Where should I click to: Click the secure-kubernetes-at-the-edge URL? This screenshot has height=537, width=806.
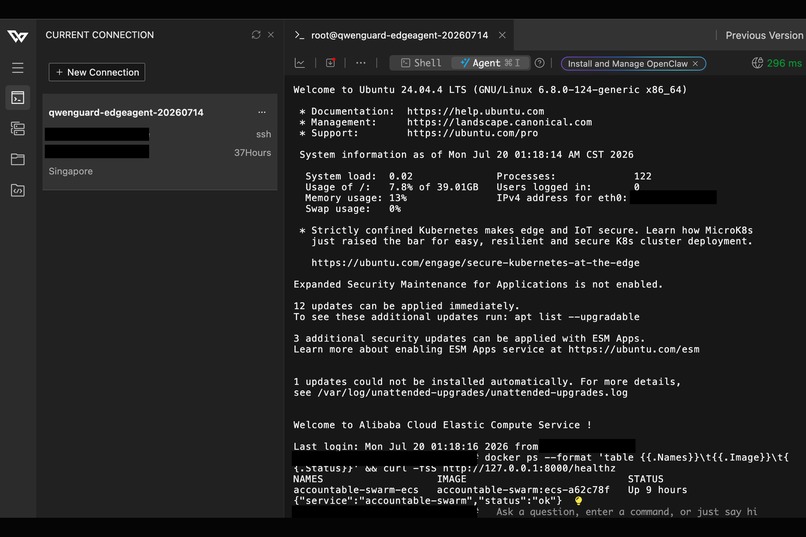tap(475, 263)
